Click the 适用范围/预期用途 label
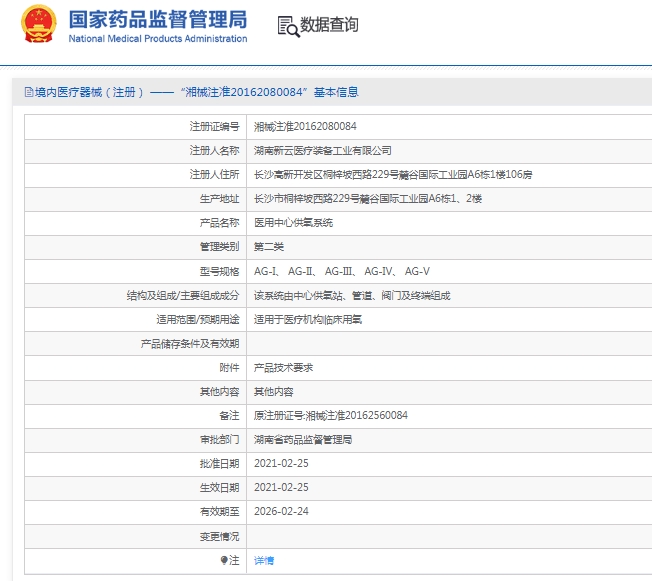 click(x=198, y=319)
